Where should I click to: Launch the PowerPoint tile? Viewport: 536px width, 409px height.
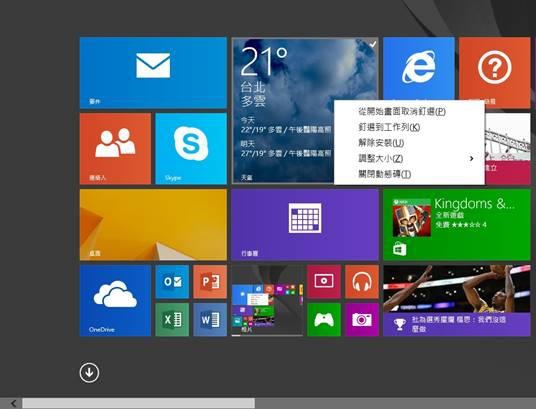(210, 282)
